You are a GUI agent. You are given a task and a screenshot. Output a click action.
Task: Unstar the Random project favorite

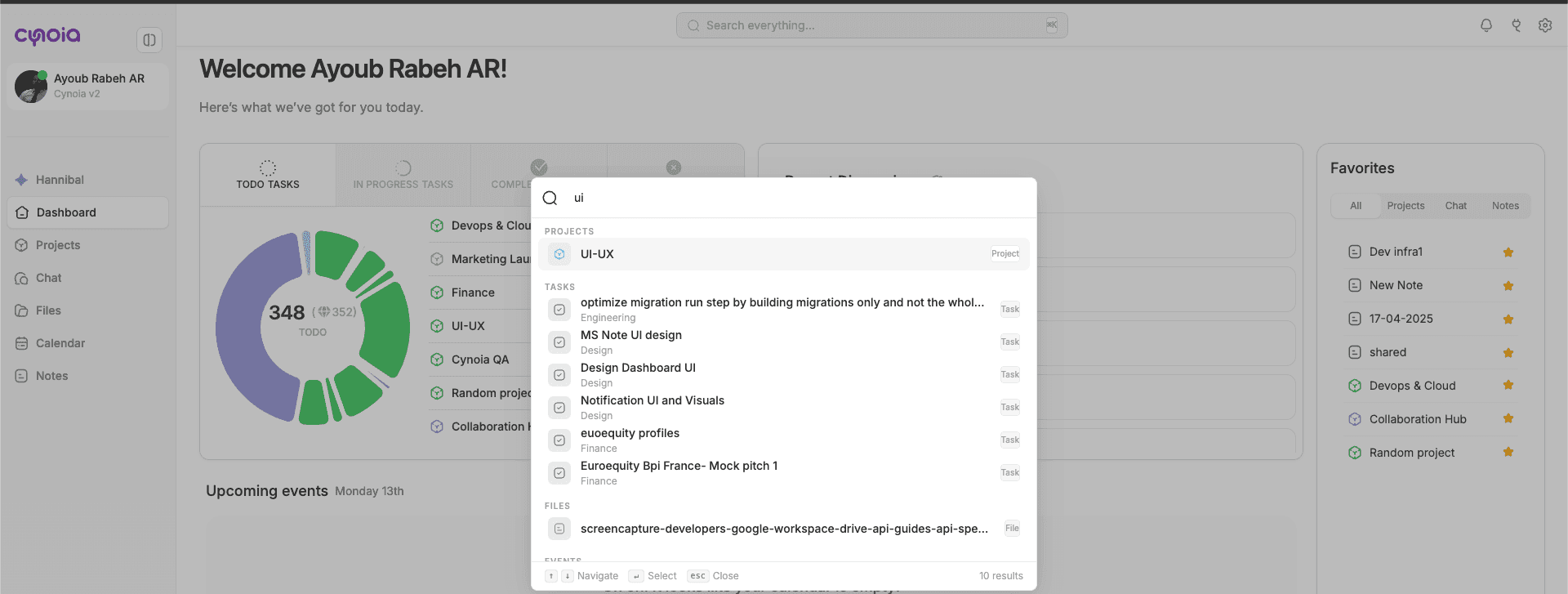pos(1508,452)
